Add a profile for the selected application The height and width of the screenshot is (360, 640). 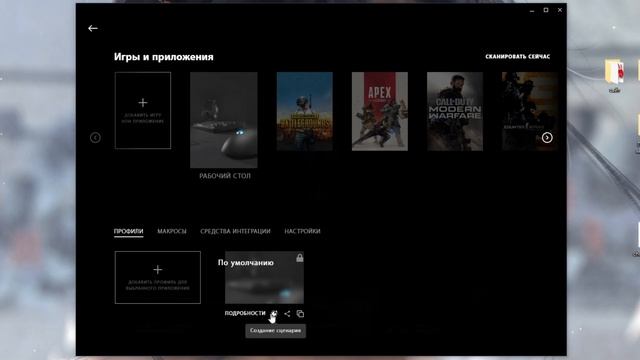pyautogui.click(x=158, y=278)
